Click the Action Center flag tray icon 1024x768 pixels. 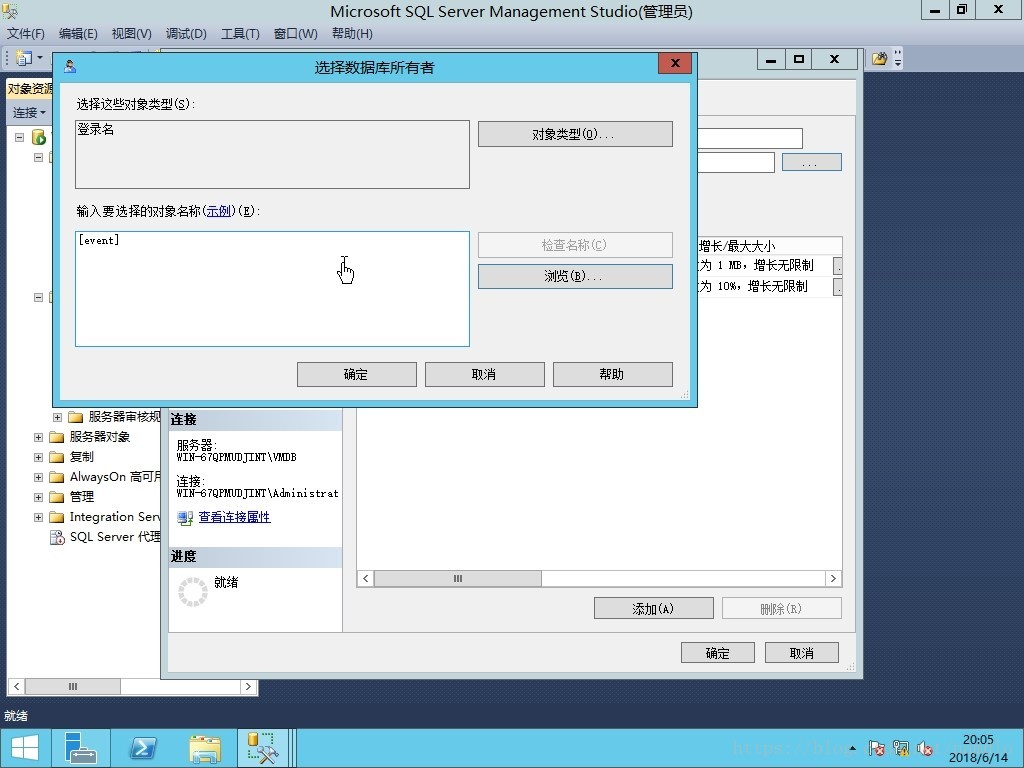pos(877,748)
